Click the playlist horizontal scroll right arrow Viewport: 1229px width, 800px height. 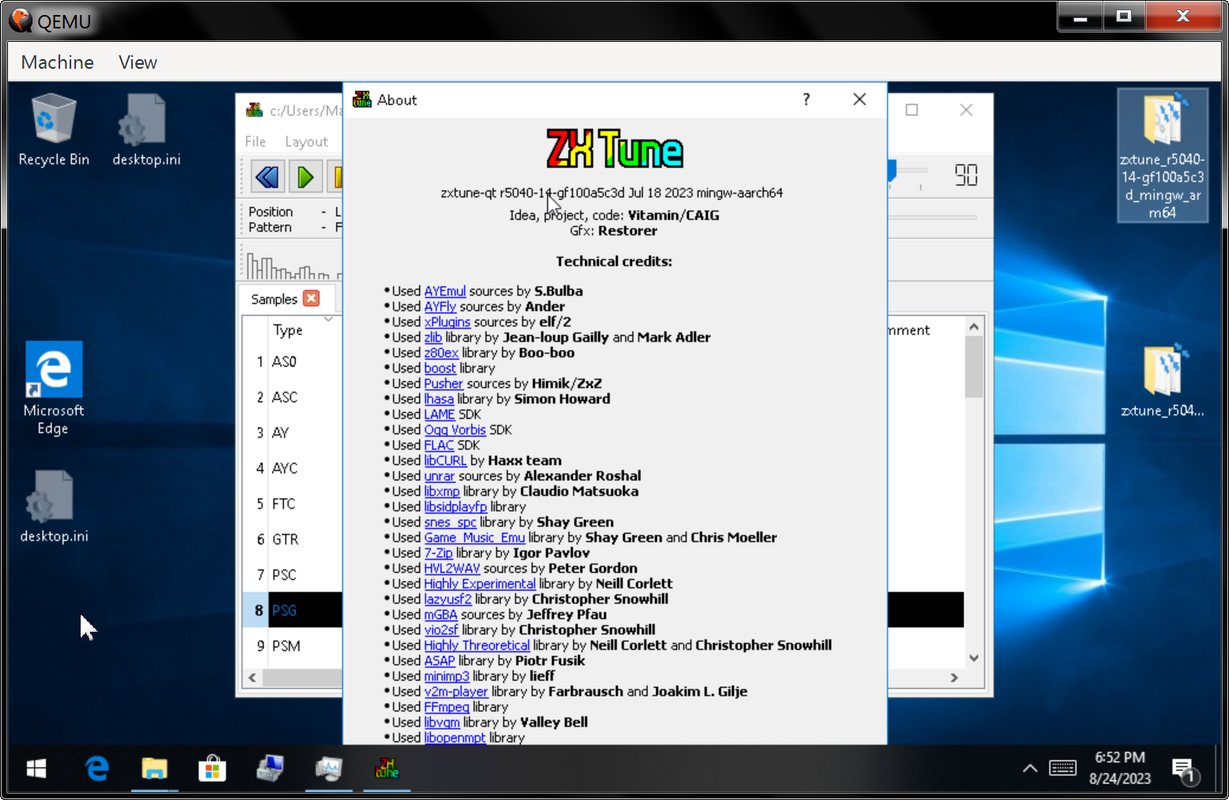coord(954,677)
